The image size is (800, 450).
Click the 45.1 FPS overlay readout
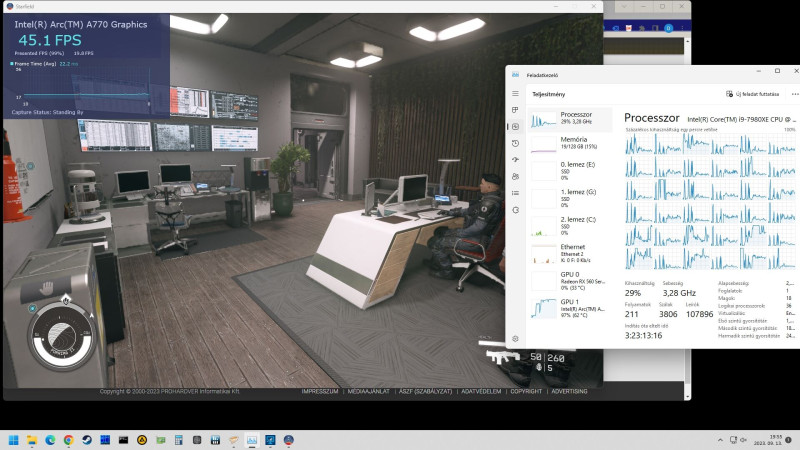pyautogui.click(x=50, y=40)
